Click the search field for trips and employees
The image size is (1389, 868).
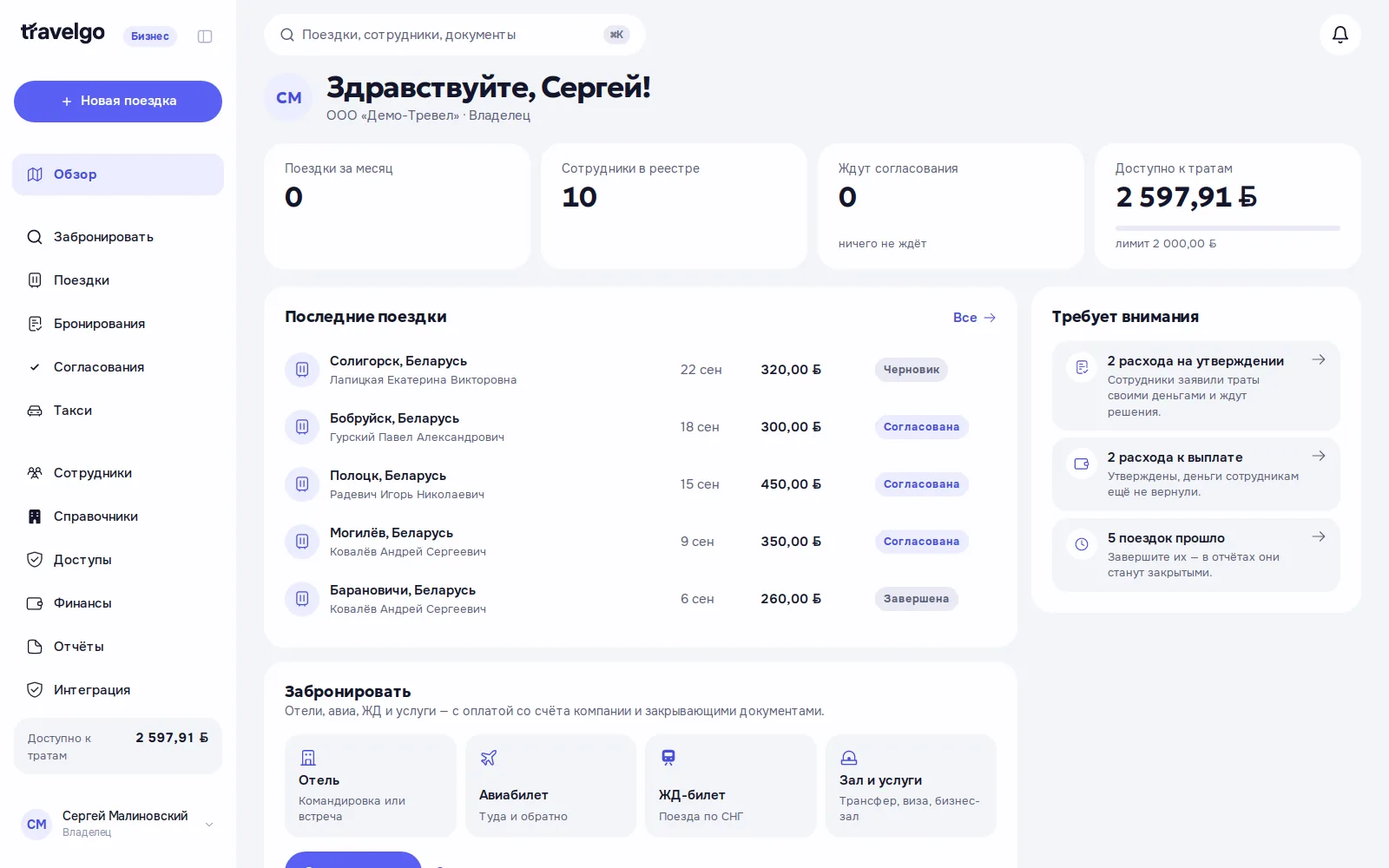pos(455,35)
